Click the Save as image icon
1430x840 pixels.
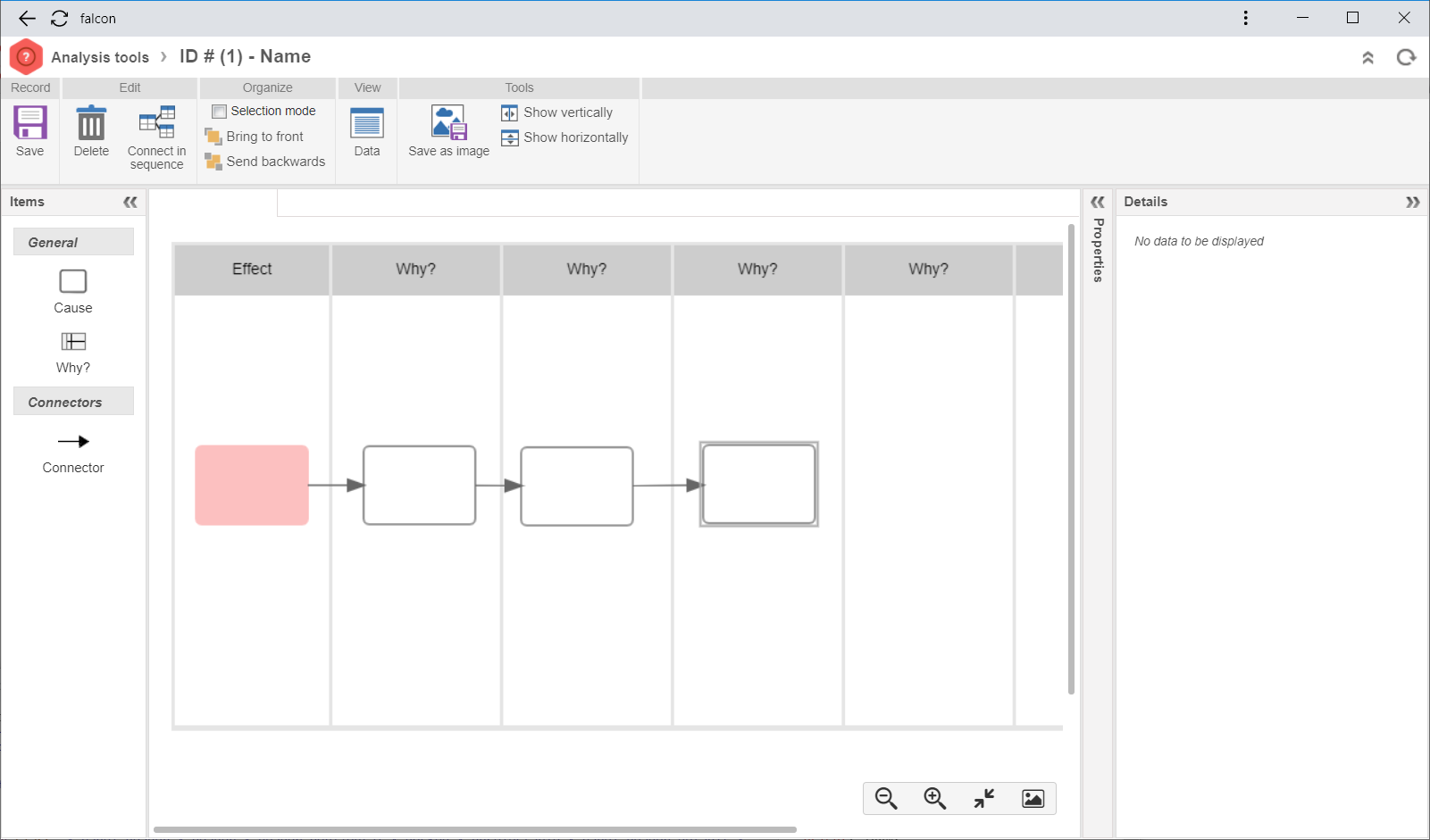coord(448,122)
